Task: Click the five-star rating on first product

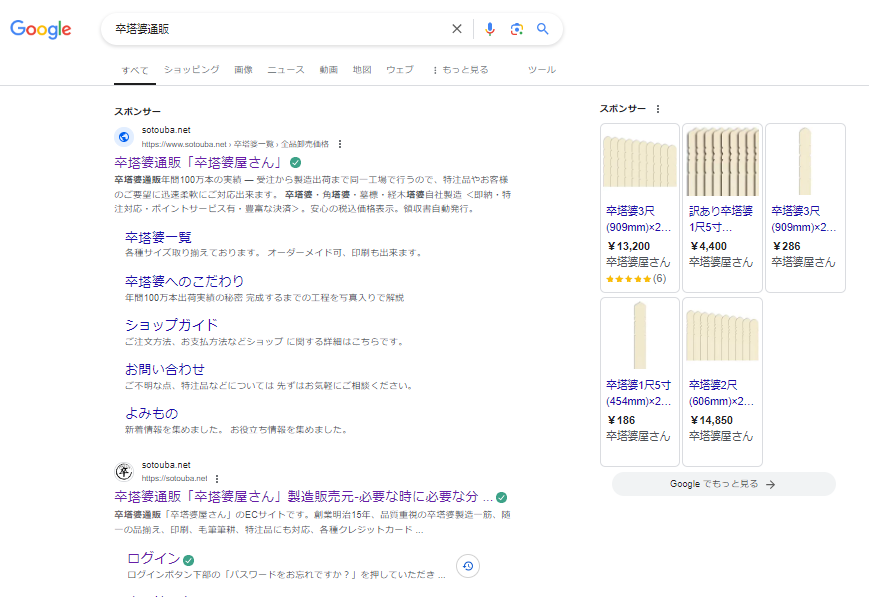Action: (628, 279)
